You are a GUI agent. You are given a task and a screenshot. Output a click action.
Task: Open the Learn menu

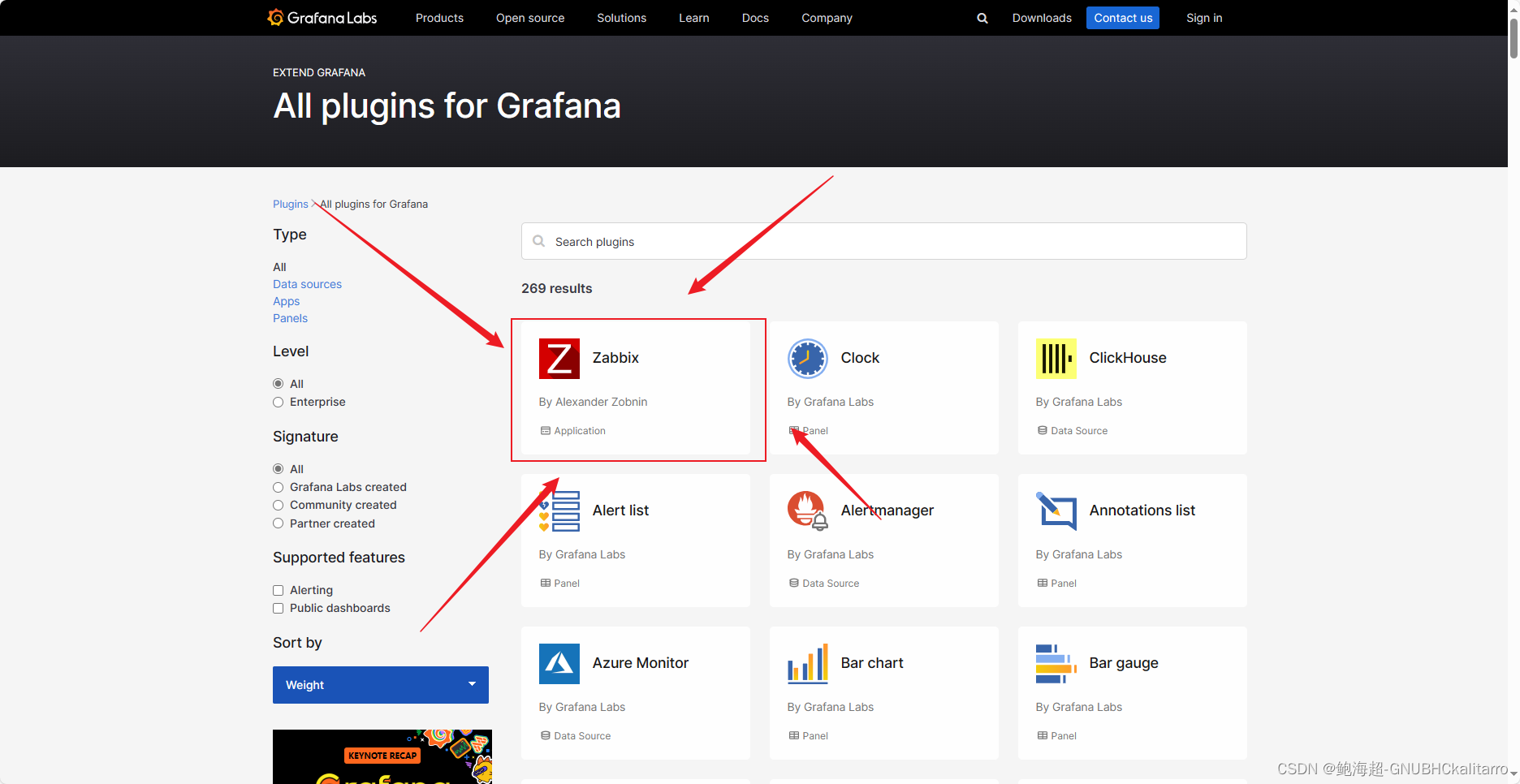[694, 18]
